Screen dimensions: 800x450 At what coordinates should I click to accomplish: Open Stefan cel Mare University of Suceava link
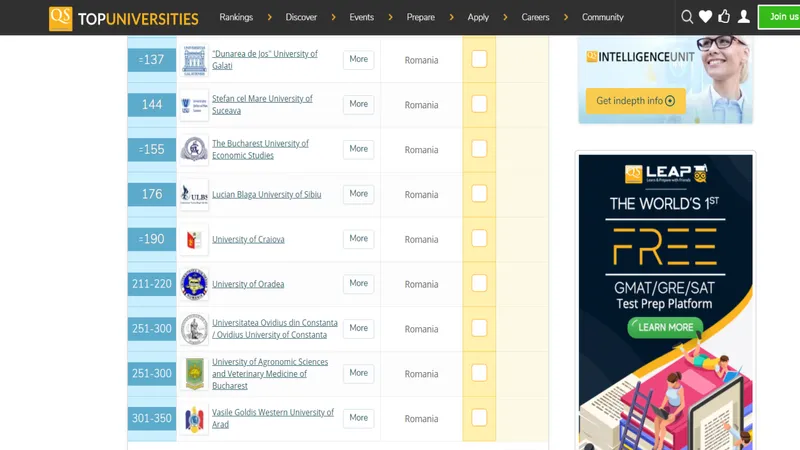coord(262,105)
